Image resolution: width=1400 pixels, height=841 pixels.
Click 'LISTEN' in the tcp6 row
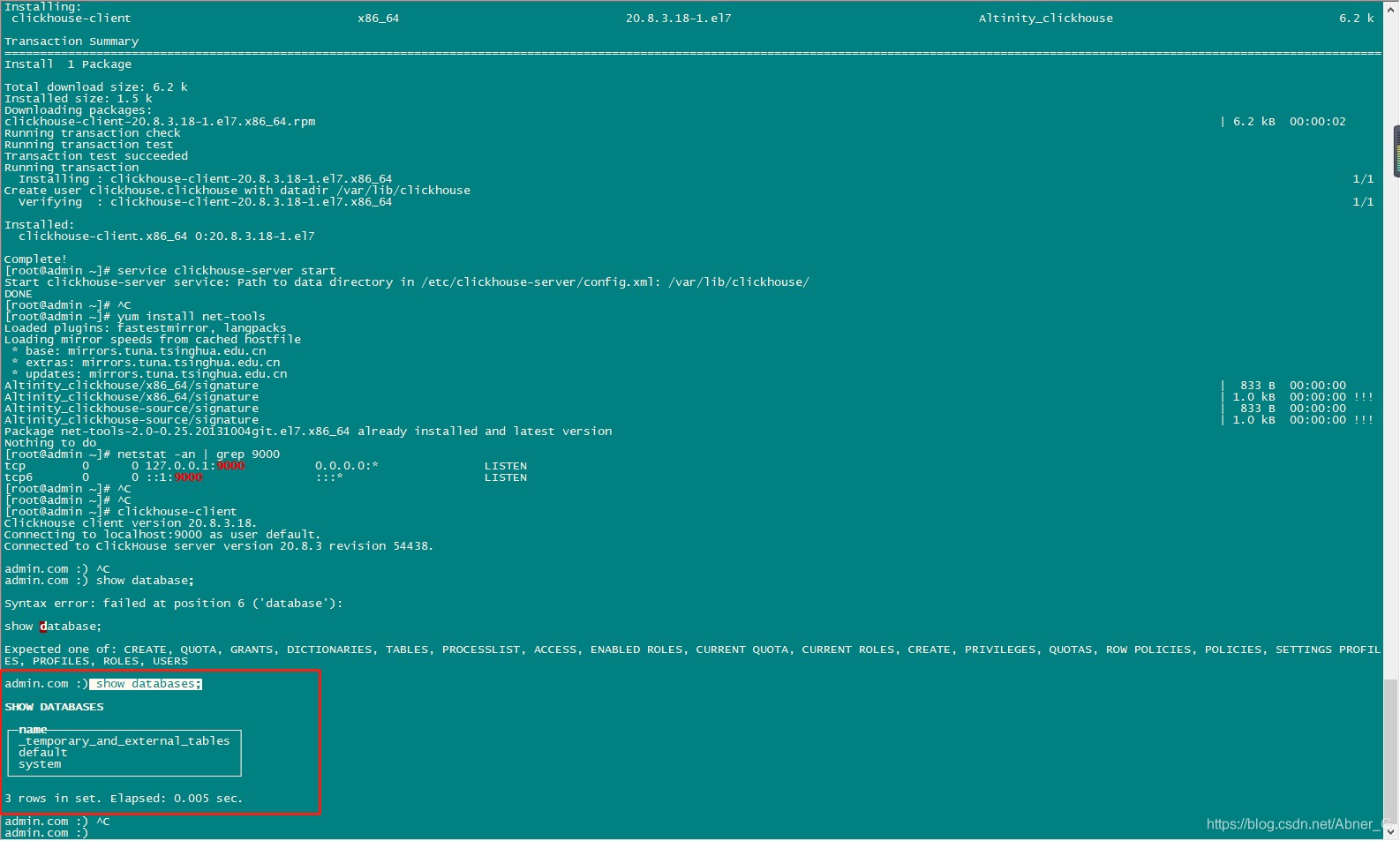506,477
